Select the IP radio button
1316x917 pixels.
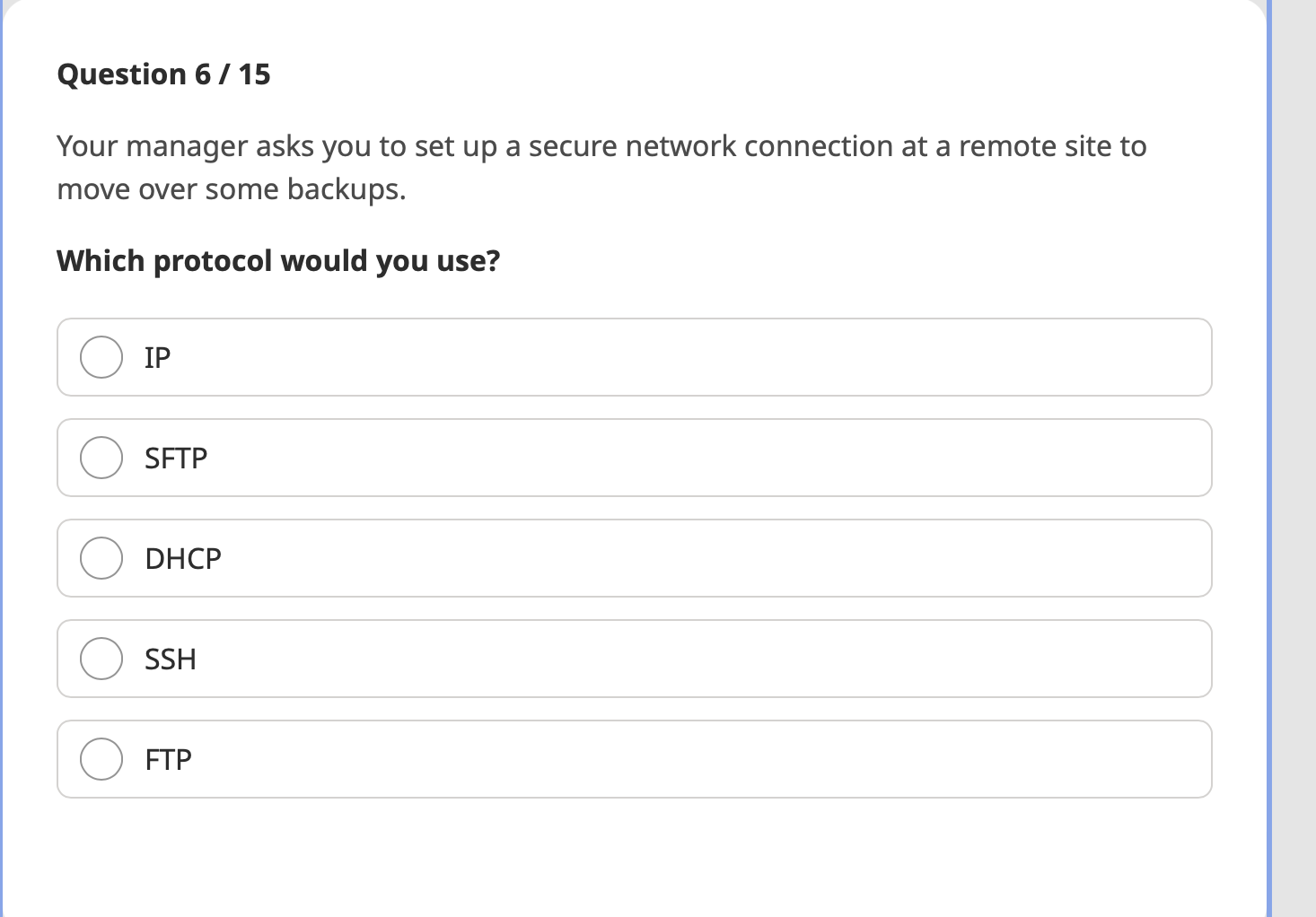click(x=101, y=357)
